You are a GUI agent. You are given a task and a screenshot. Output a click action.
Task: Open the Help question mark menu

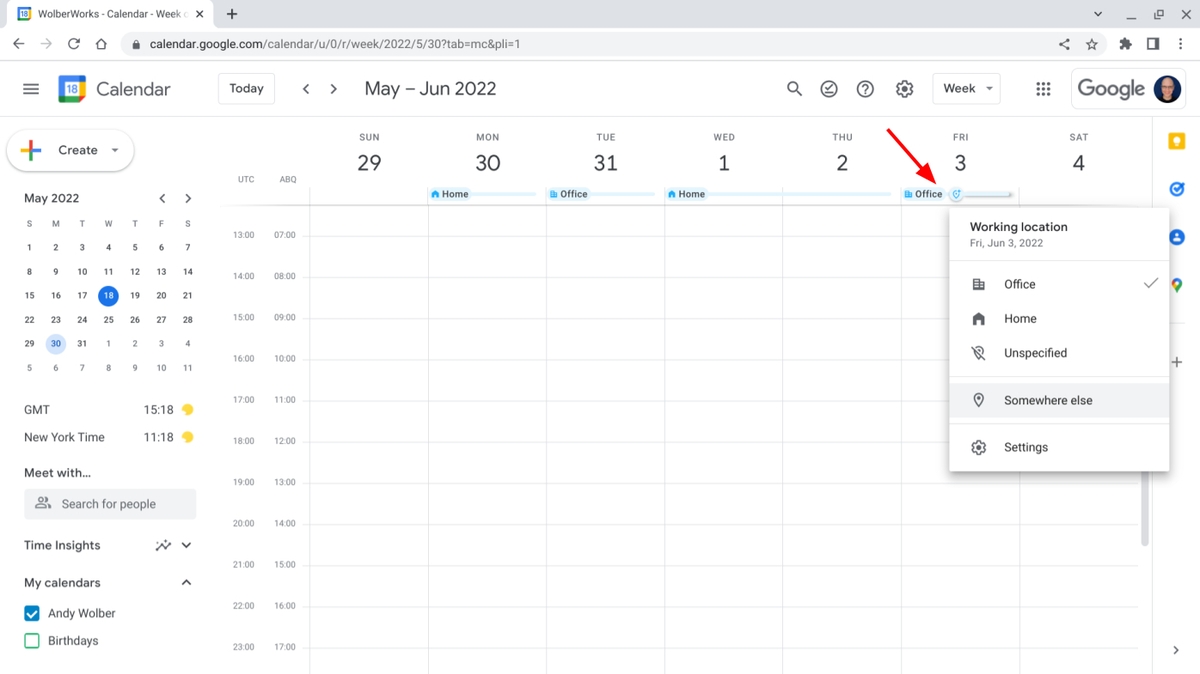865,88
